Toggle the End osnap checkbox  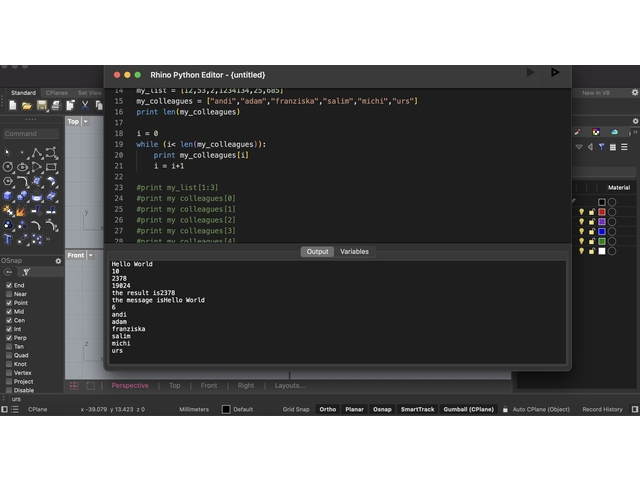tap(9, 285)
